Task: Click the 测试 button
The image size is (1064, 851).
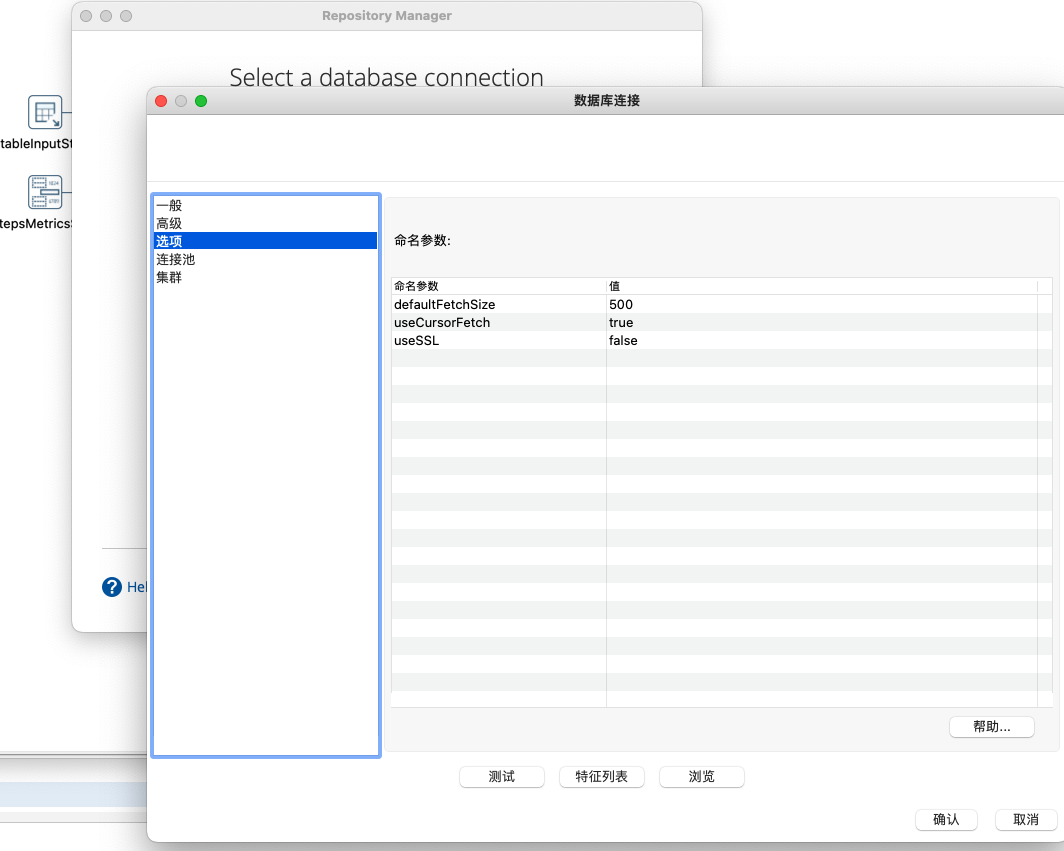Action: tap(501, 776)
